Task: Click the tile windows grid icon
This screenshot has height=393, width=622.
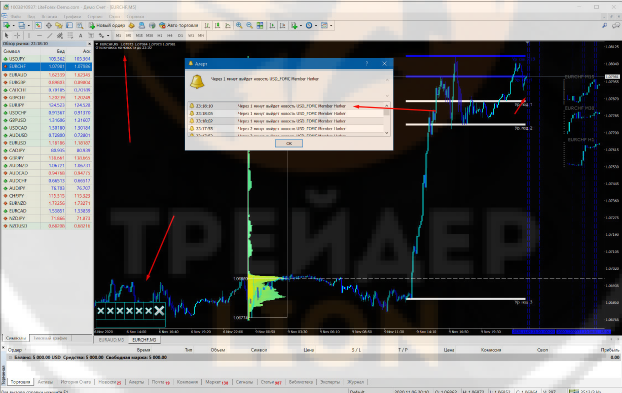Action: point(260,25)
